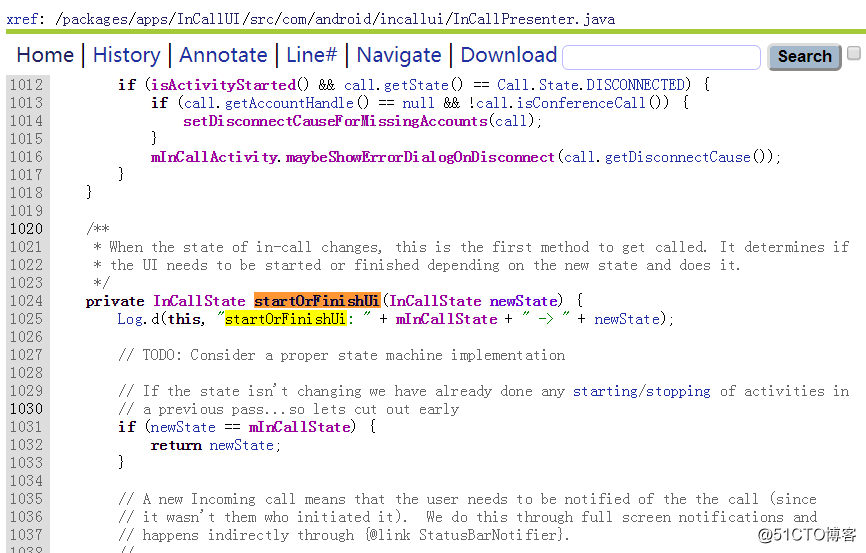
Task: Jump to line number 1020
Action: coord(26,229)
